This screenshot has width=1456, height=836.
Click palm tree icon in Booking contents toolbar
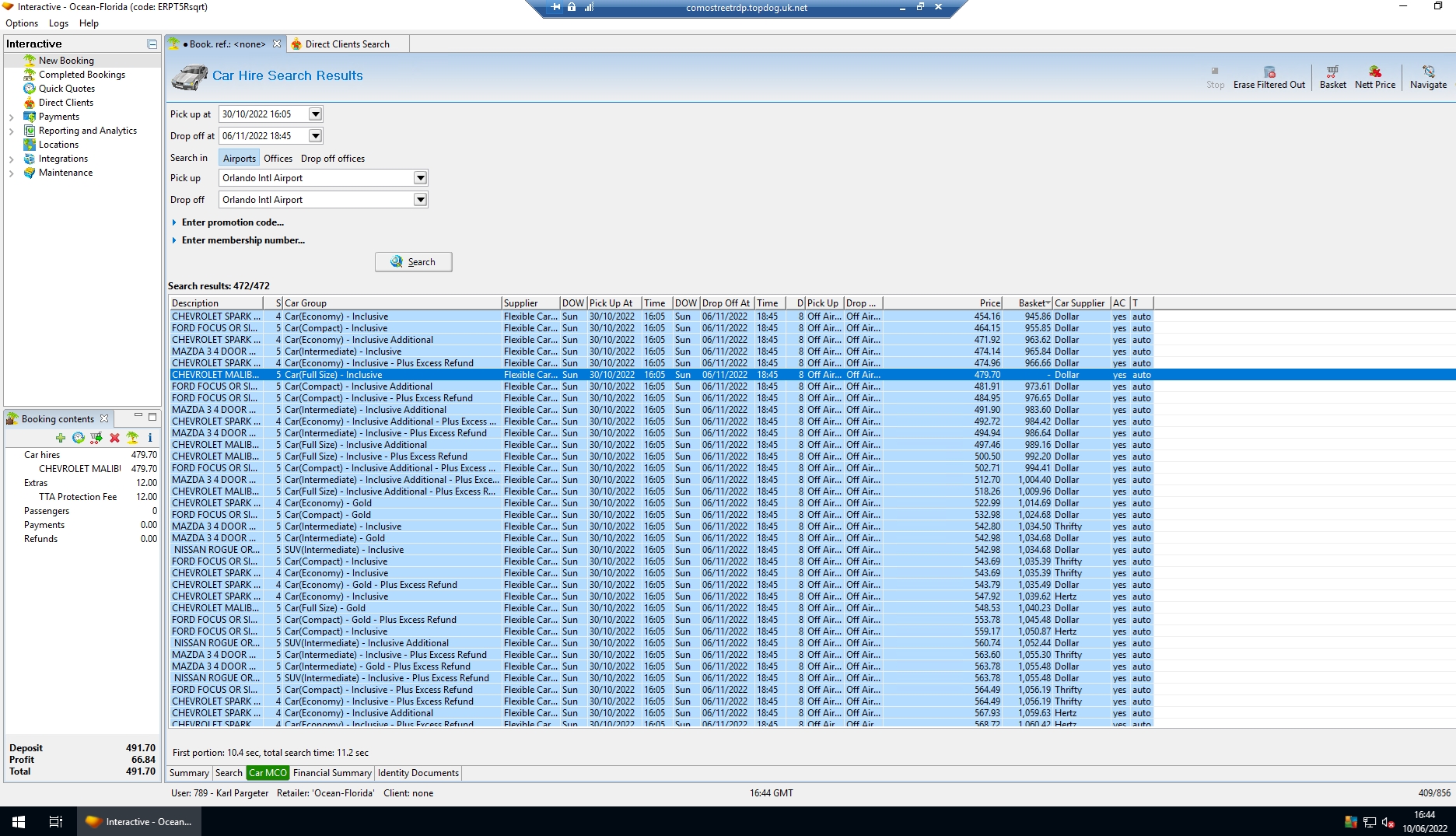pyautogui.click(x=132, y=438)
